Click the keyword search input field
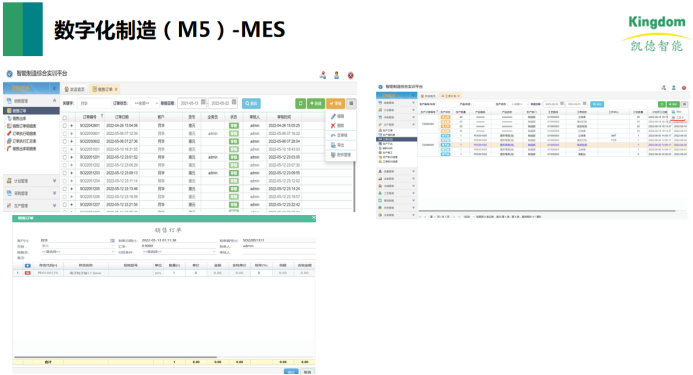 (x=95, y=103)
